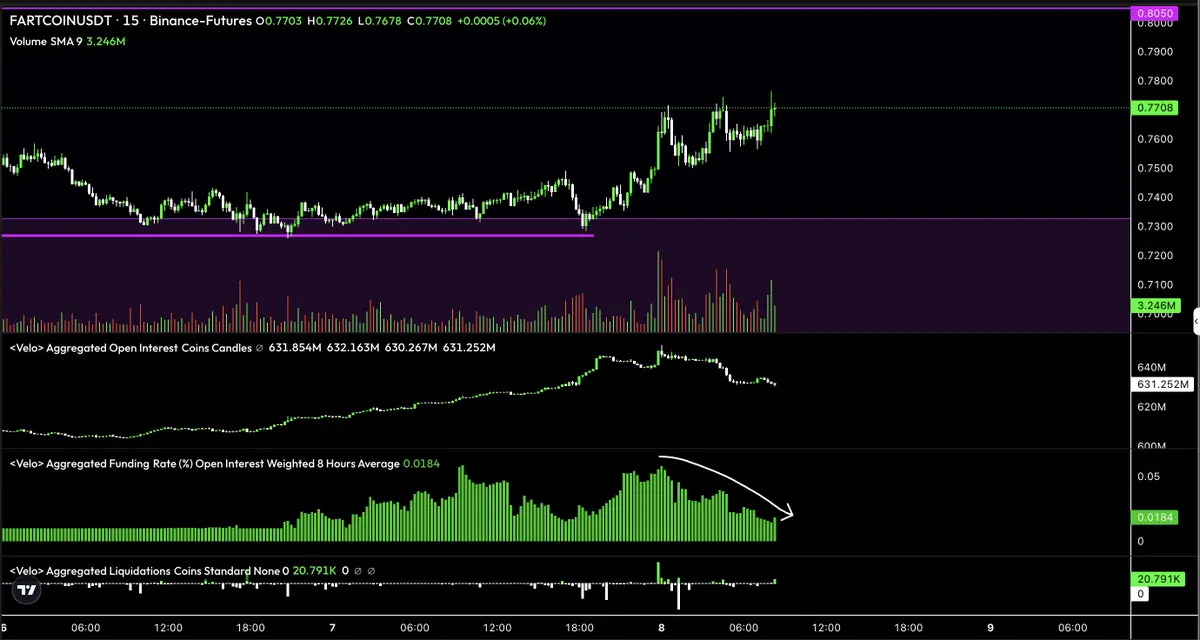Screen dimensions: 1200x640
Task: Select the Aggregated Funding Rate indicator legend
Action: pyautogui.click(x=204, y=464)
